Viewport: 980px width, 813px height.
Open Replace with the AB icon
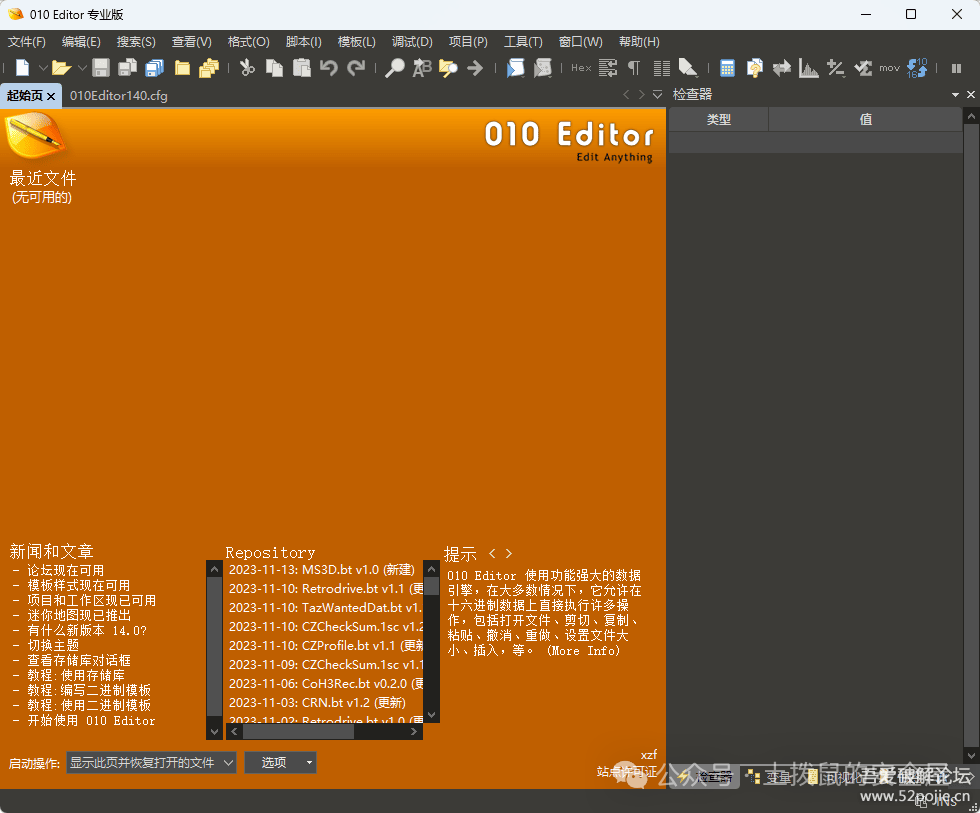[x=422, y=67]
